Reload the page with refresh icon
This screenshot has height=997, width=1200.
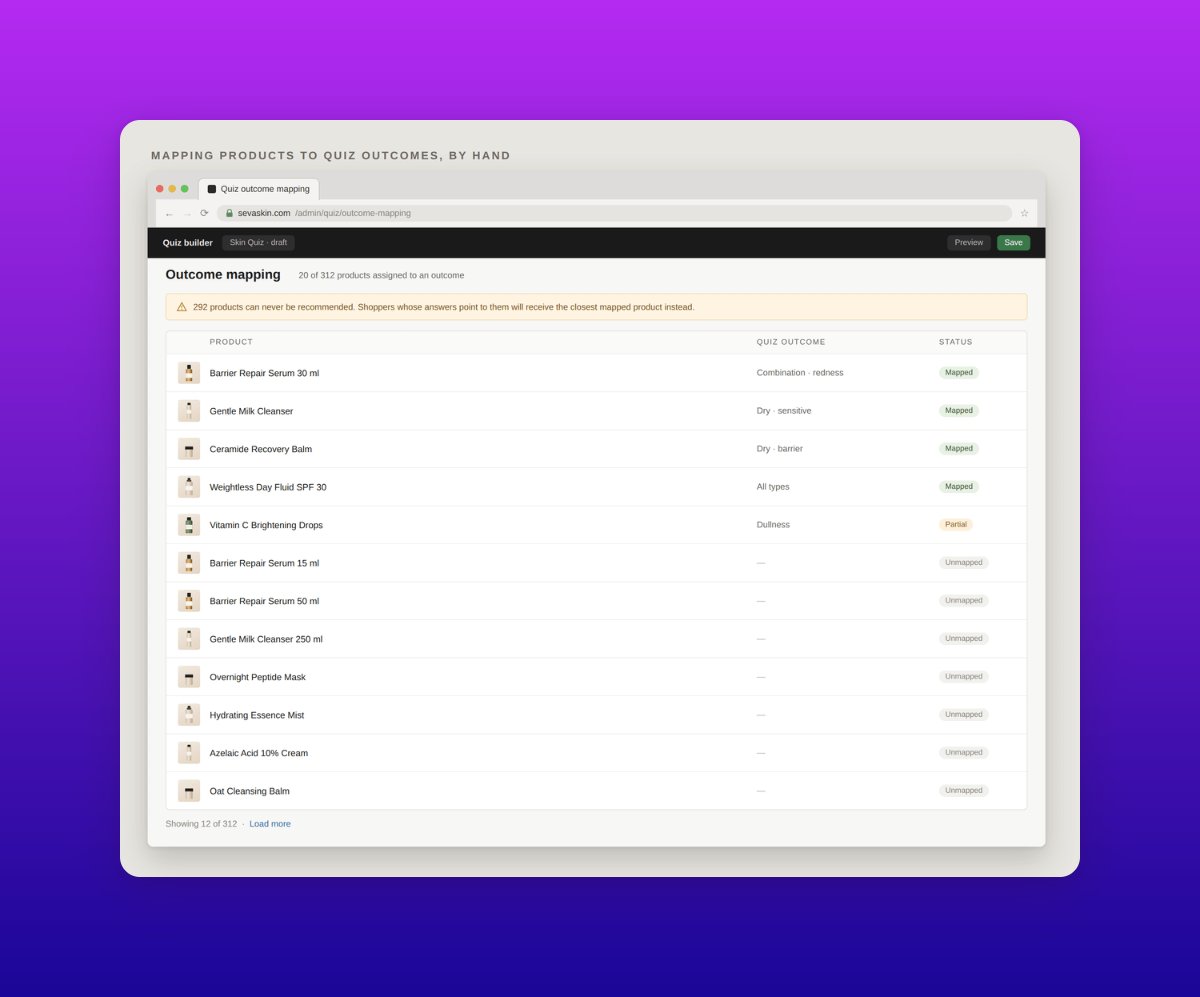click(x=205, y=213)
